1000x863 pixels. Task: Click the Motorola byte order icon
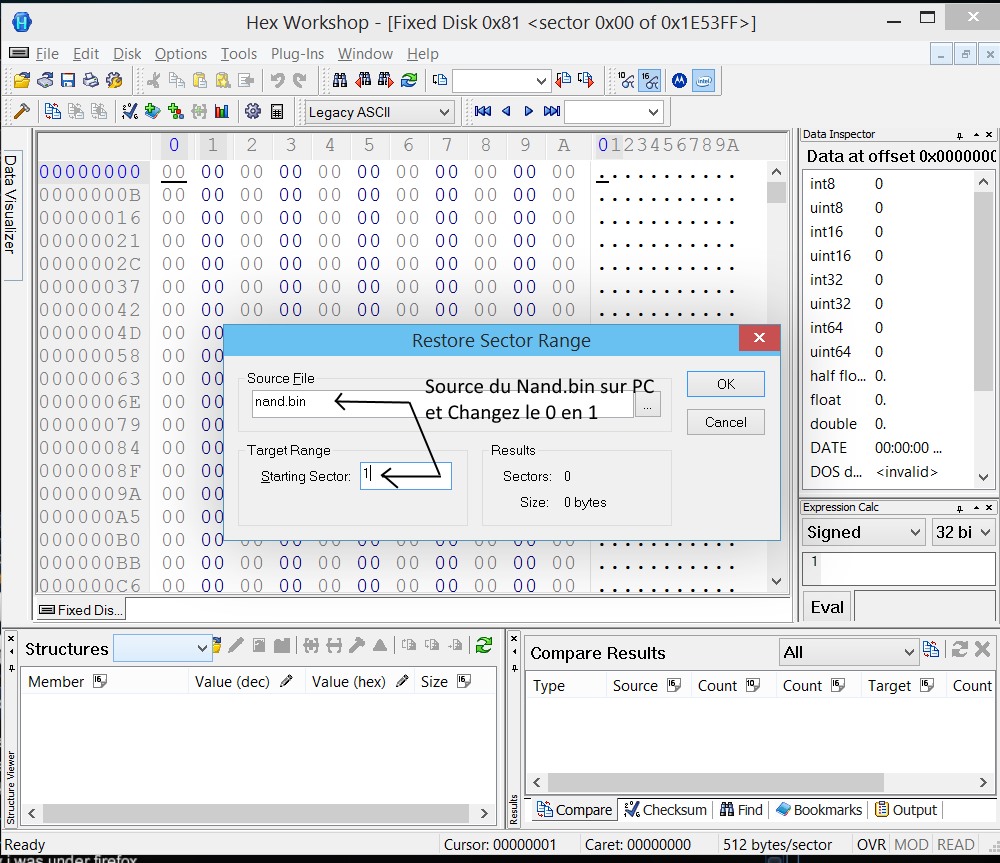coord(680,81)
